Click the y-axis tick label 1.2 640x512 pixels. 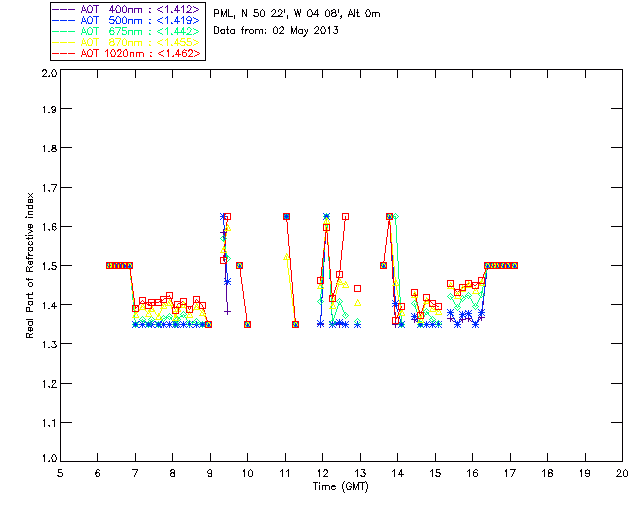click(49, 384)
